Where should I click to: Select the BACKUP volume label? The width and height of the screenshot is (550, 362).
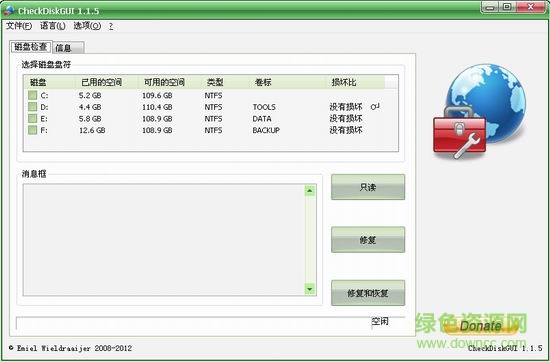(266, 130)
